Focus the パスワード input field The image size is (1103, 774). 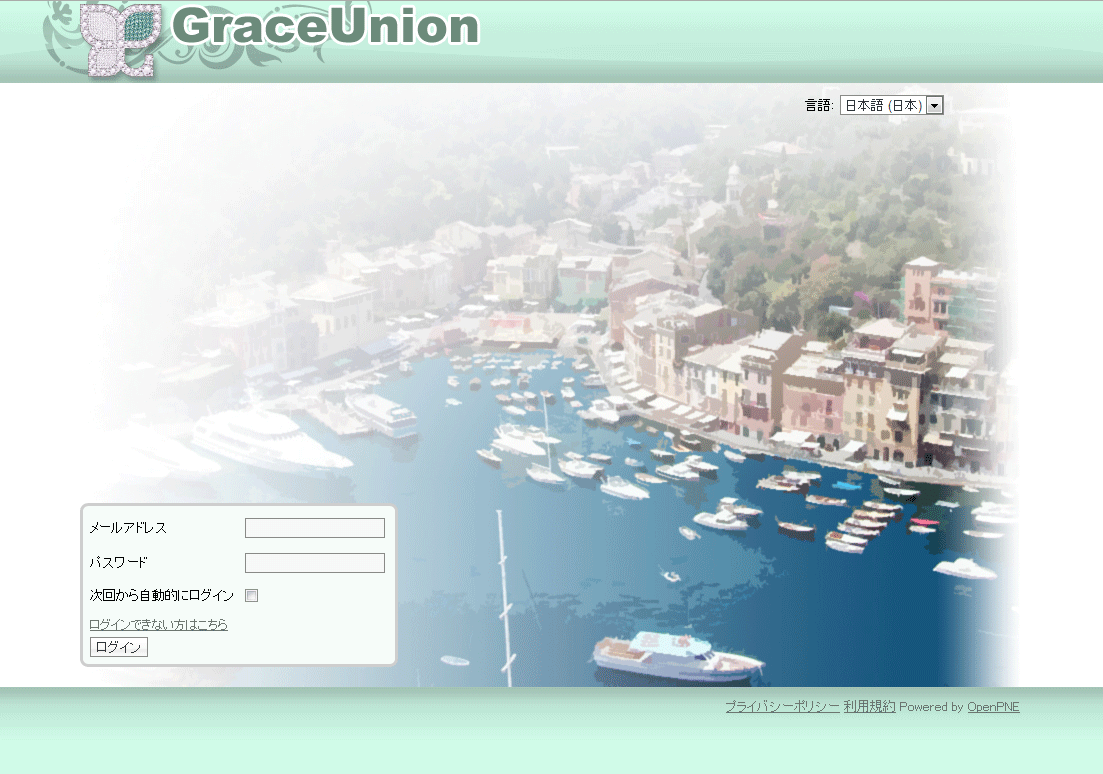click(314, 563)
